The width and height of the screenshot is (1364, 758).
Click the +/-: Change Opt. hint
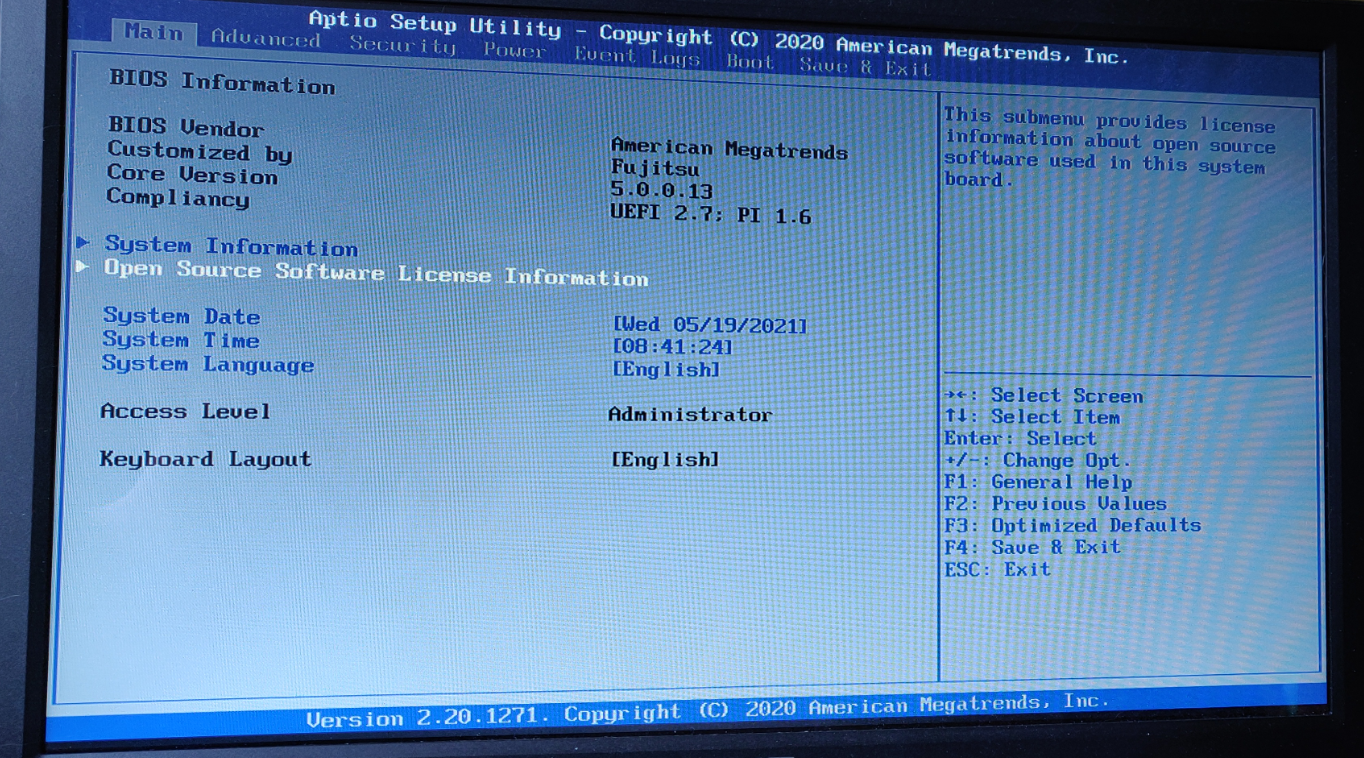pyautogui.click(x=1037, y=460)
